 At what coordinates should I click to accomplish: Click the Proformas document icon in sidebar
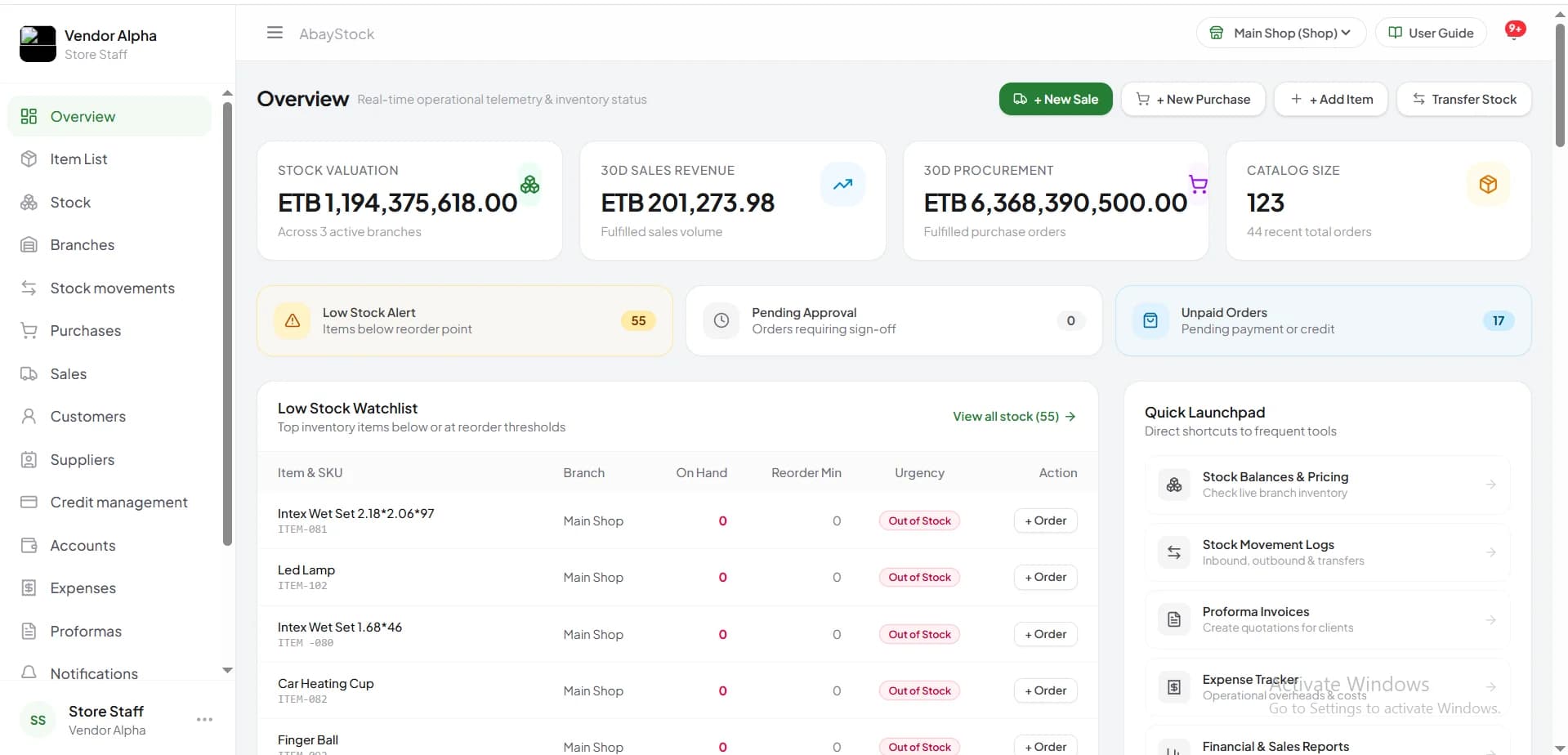pos(29,631)
